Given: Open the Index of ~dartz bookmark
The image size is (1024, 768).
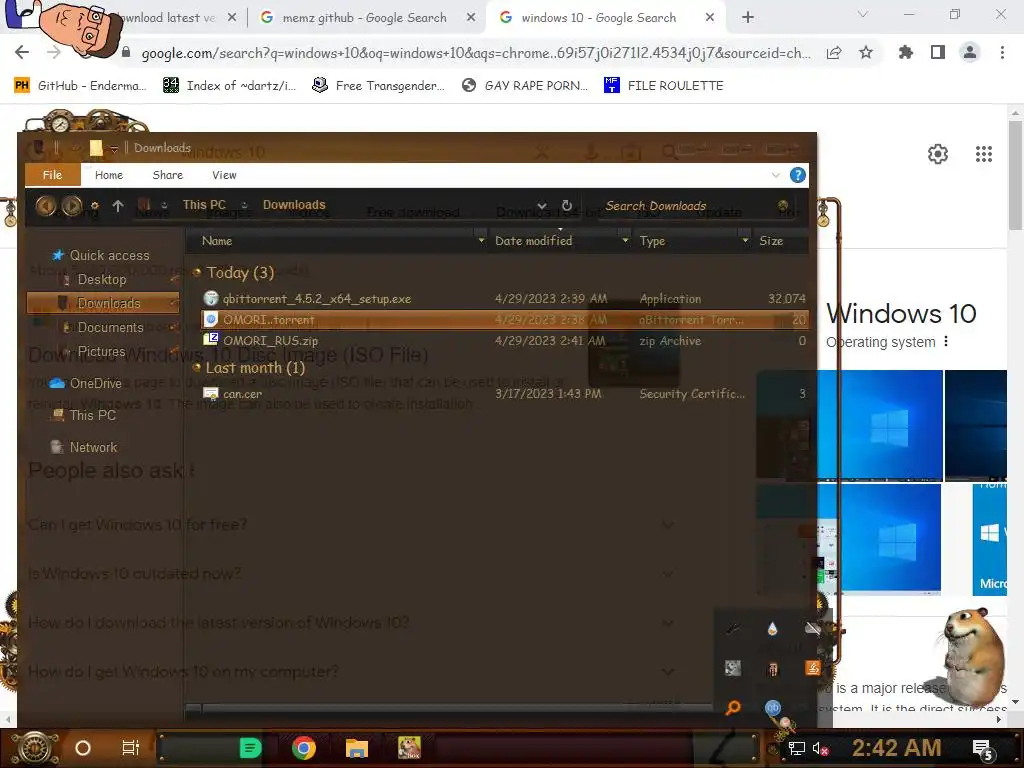Looking at the screenshot, I should 229,86.
